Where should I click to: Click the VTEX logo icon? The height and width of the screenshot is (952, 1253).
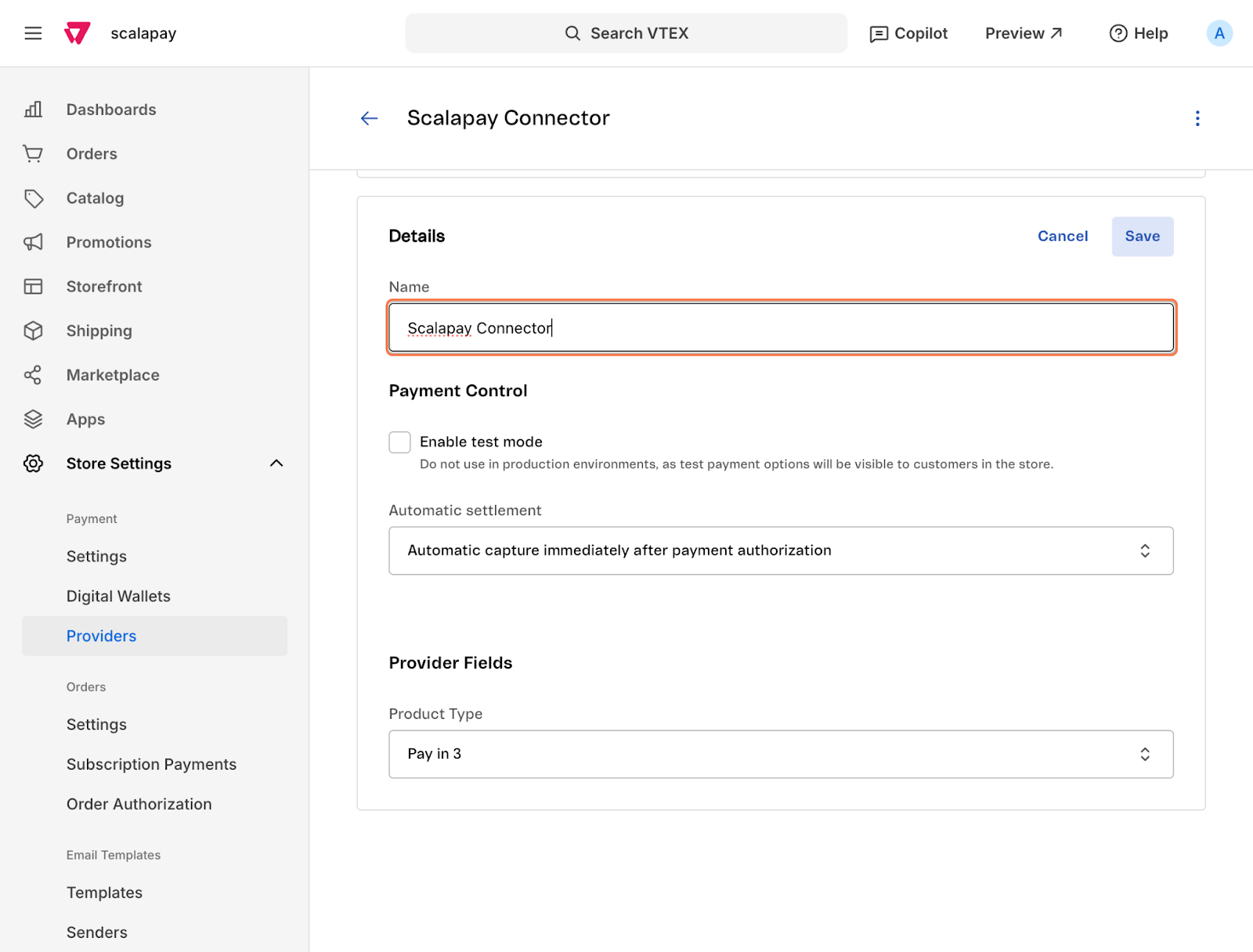click(77, 34)
